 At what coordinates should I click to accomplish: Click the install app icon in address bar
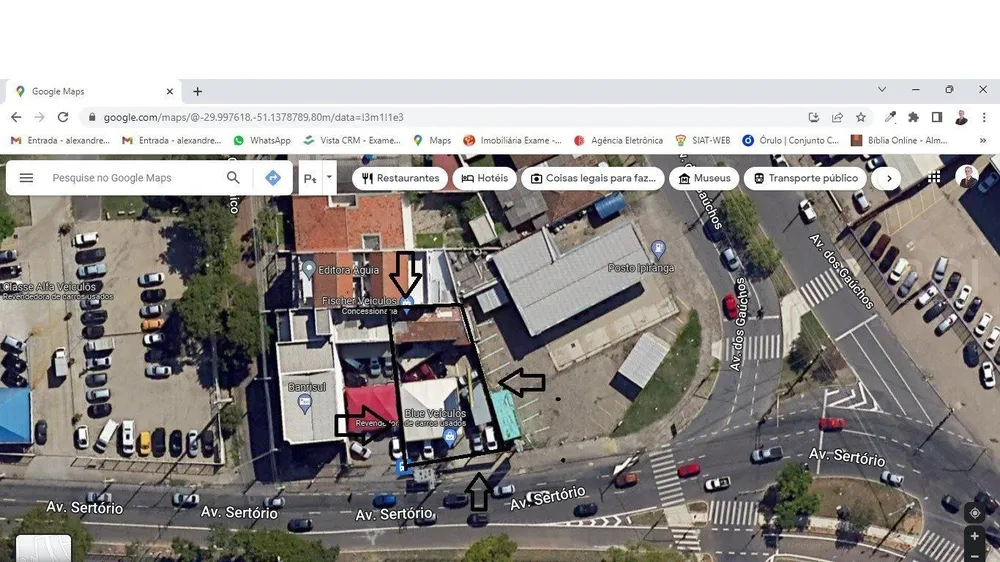[x=814, y=117]
